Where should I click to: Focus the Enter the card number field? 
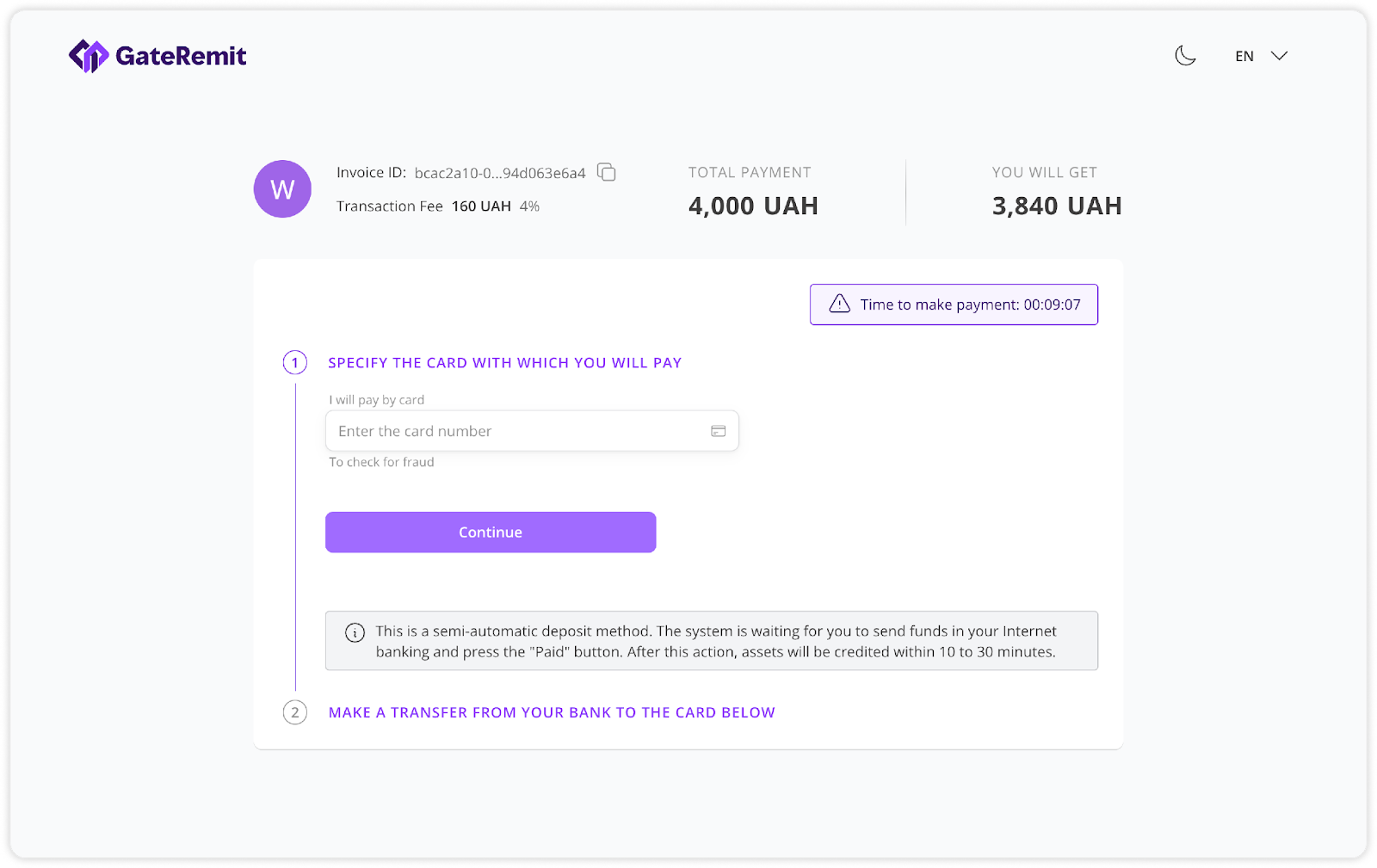click(516, 431)
